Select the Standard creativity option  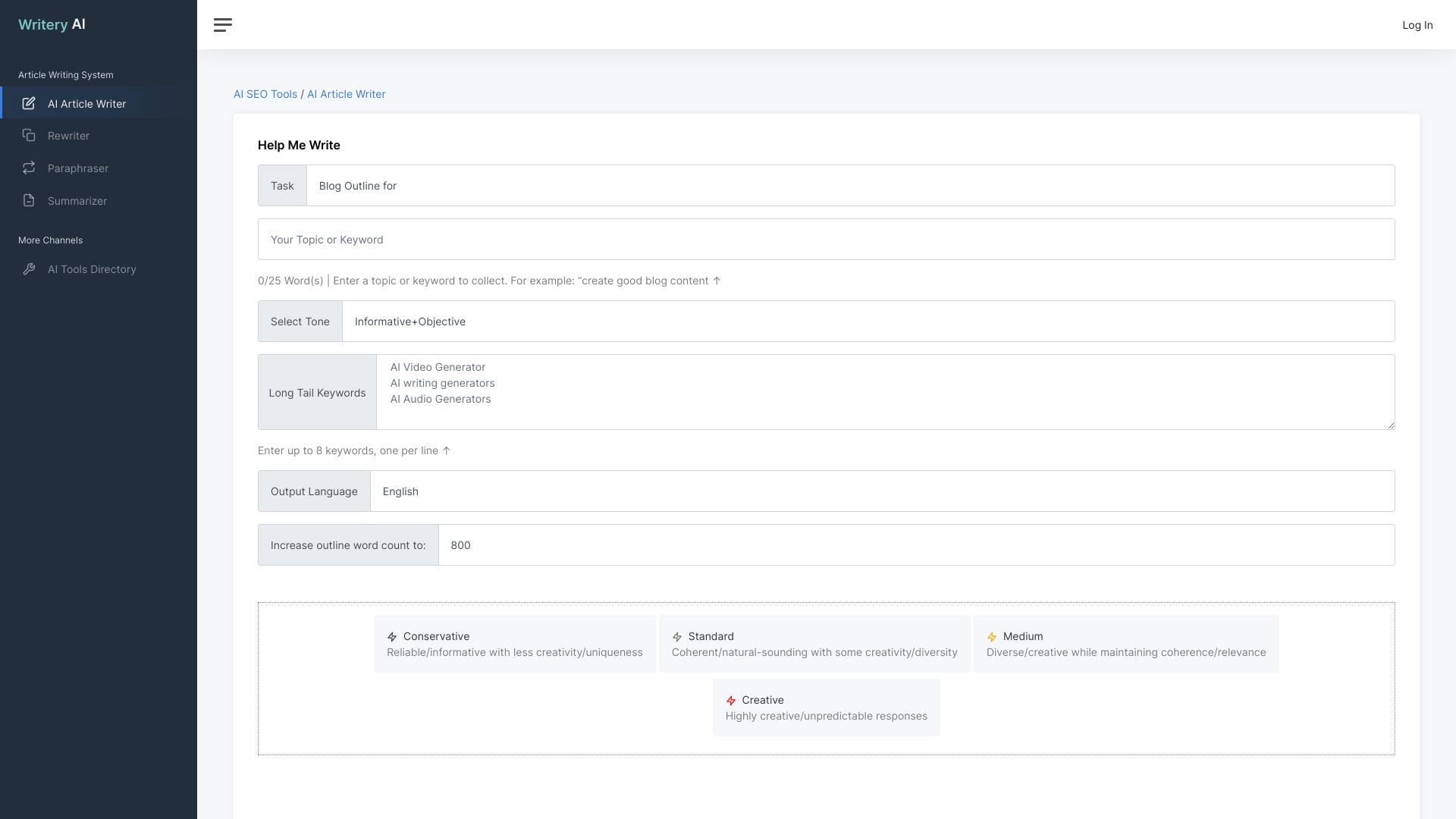[x=814, y=643]
